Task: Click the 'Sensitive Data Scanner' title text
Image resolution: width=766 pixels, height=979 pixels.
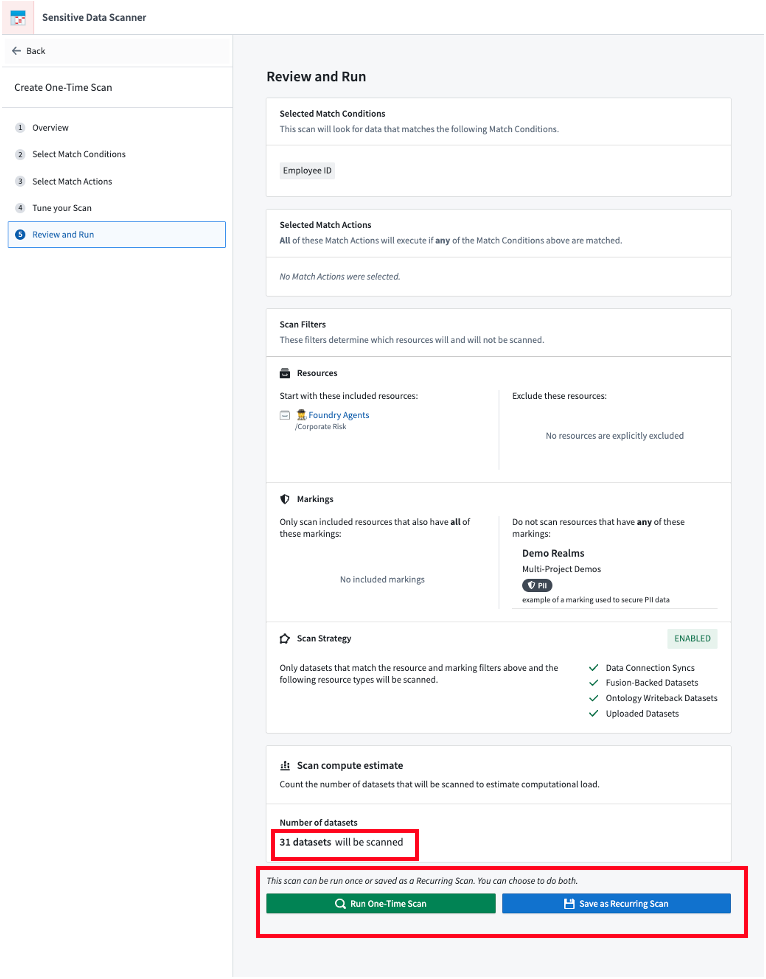Action: 94,17
